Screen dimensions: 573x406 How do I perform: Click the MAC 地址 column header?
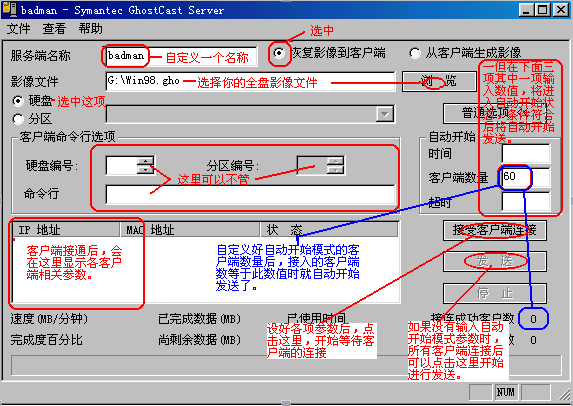190,230
